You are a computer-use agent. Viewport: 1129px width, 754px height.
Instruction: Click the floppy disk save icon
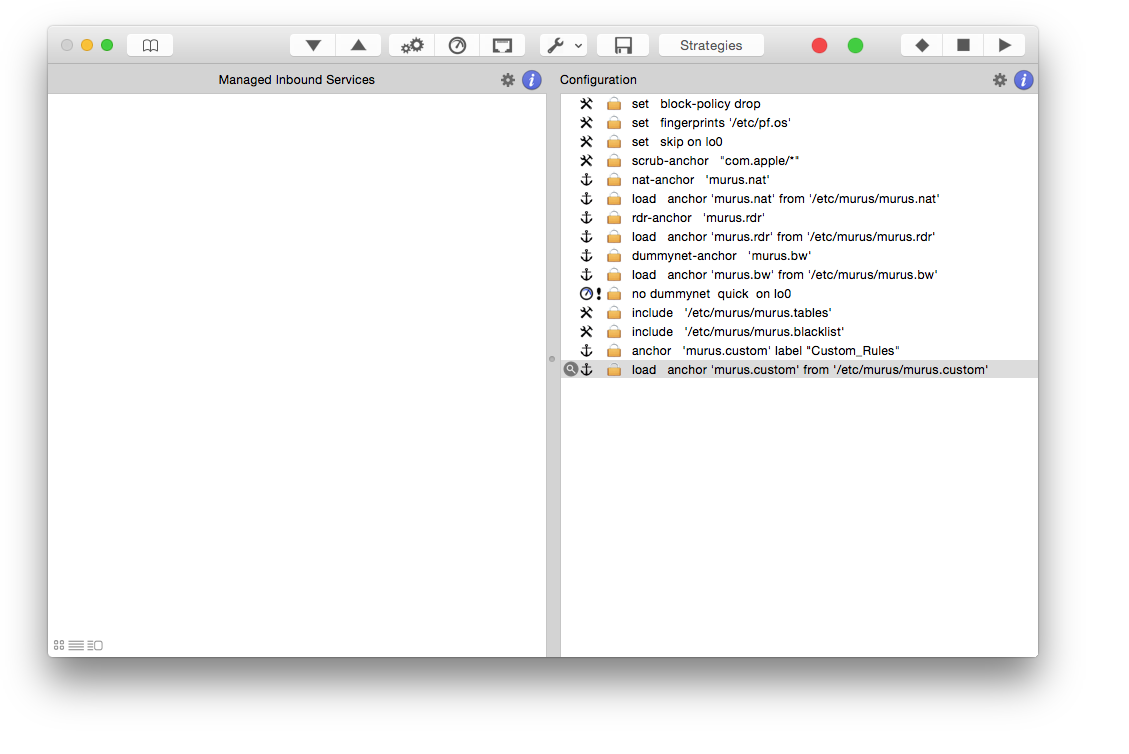(623, 45)
